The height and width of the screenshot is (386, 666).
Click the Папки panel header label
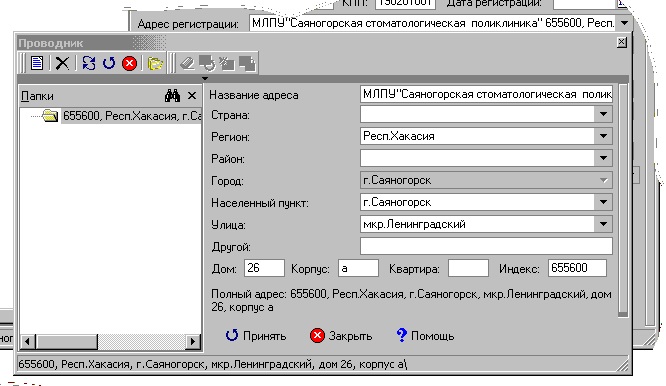(37, 96)
